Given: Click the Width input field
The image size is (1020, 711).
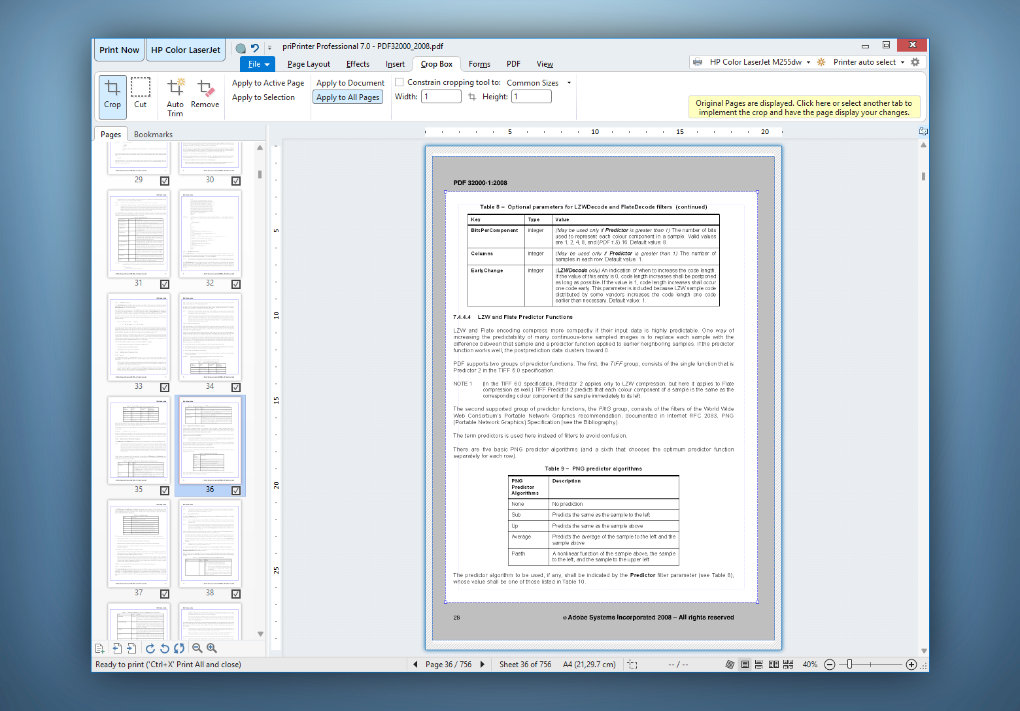Looking at the screenshot, I should click(441, 97).
